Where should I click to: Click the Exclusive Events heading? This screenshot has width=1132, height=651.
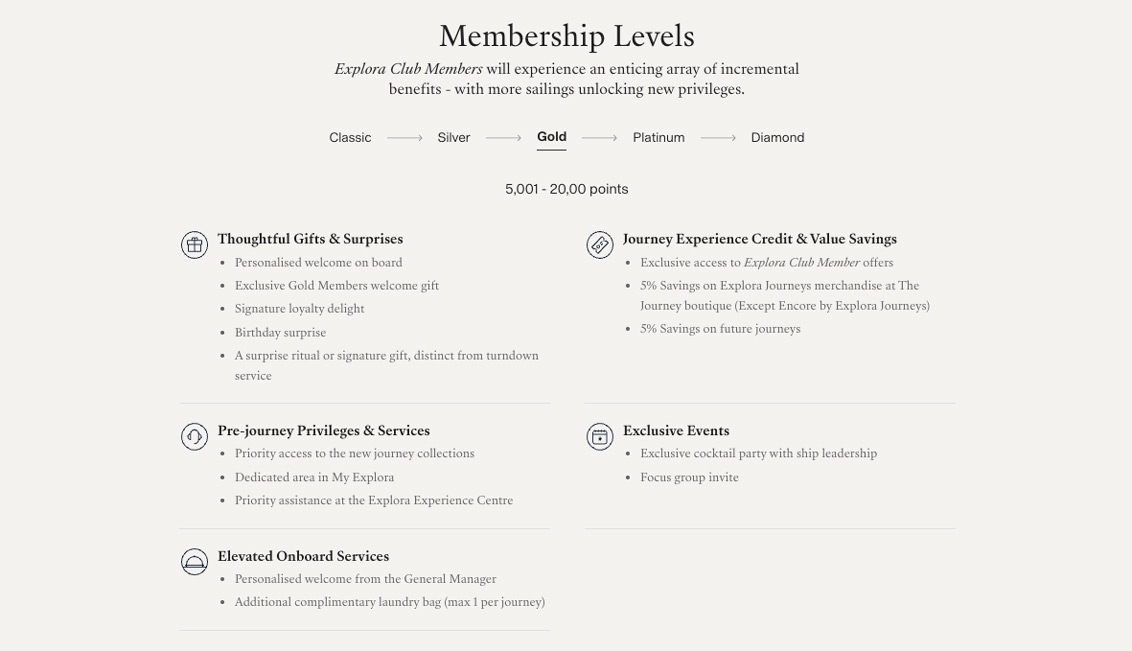pos(676,431)
